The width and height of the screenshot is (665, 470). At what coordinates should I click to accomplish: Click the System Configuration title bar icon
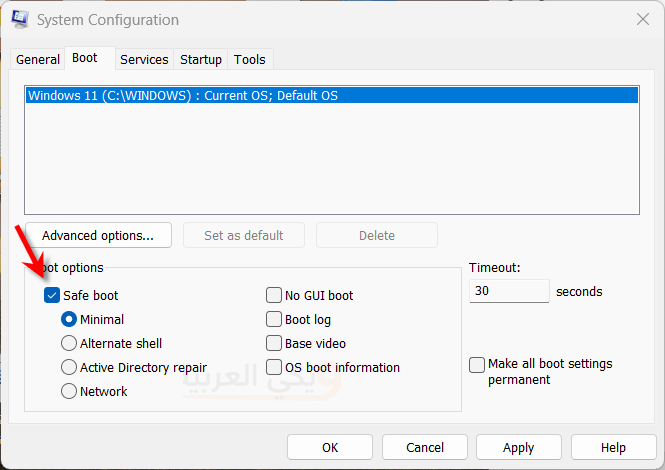click(20, 19)
